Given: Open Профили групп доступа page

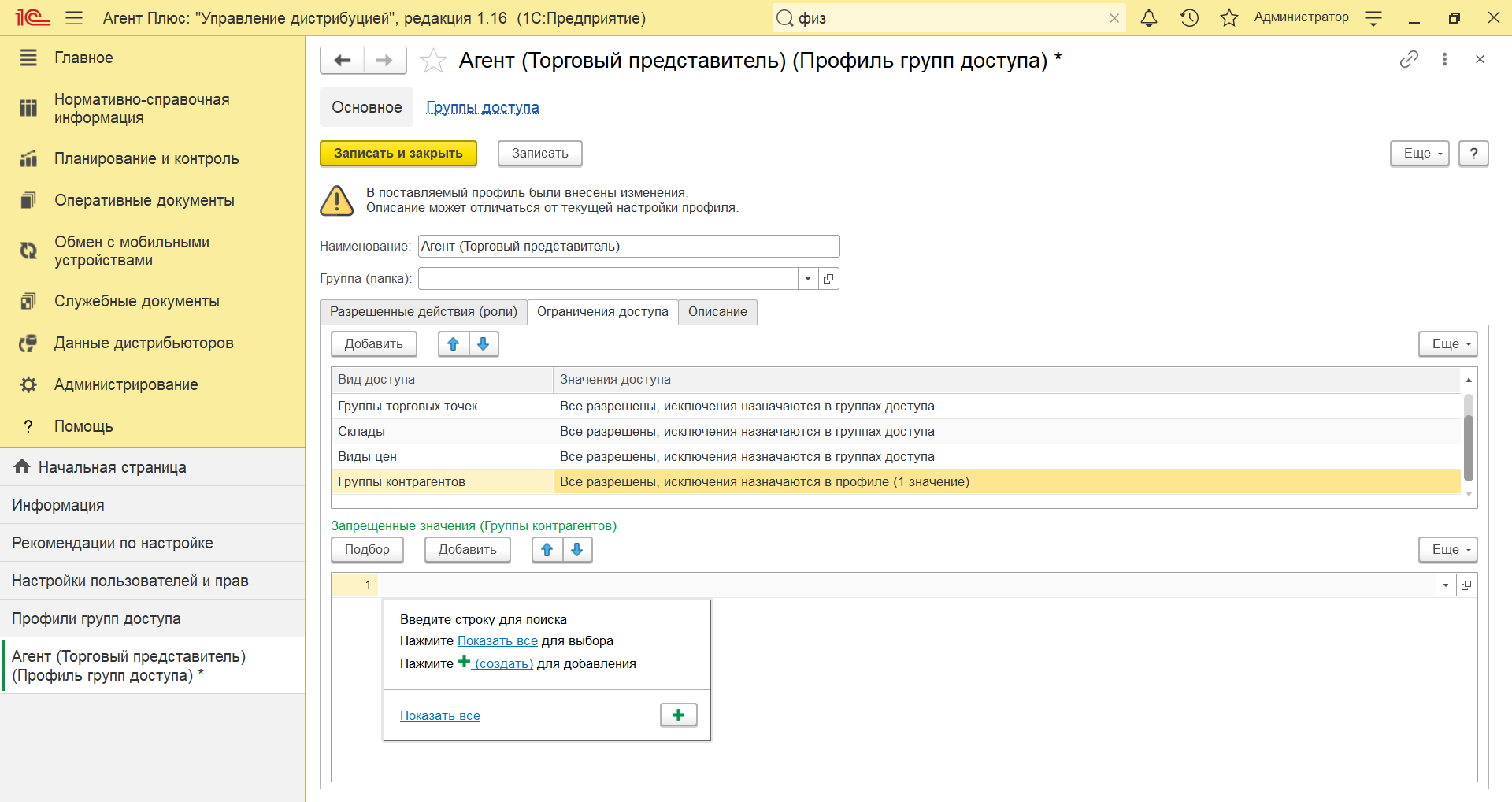Looking at the screenshot, I should click(x=152, y=618).
